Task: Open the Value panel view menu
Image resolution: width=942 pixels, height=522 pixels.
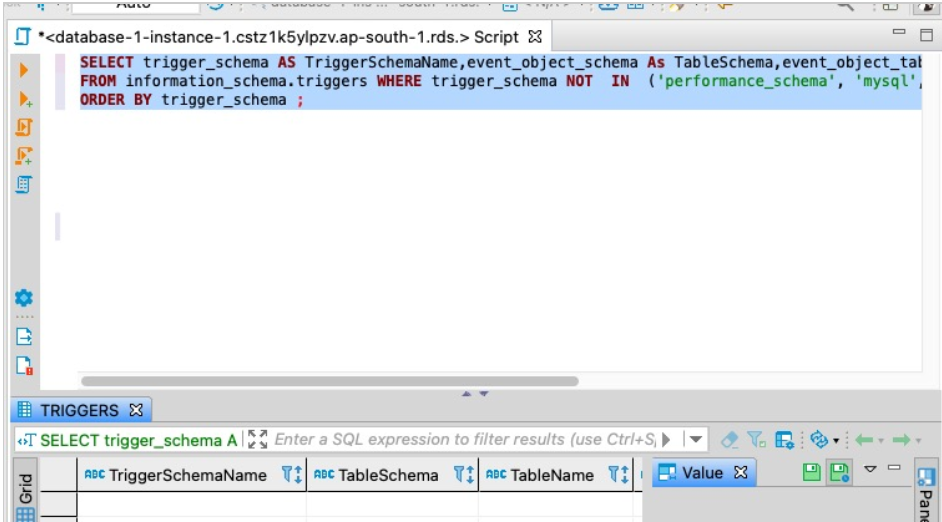Action: tap(870, 469)
